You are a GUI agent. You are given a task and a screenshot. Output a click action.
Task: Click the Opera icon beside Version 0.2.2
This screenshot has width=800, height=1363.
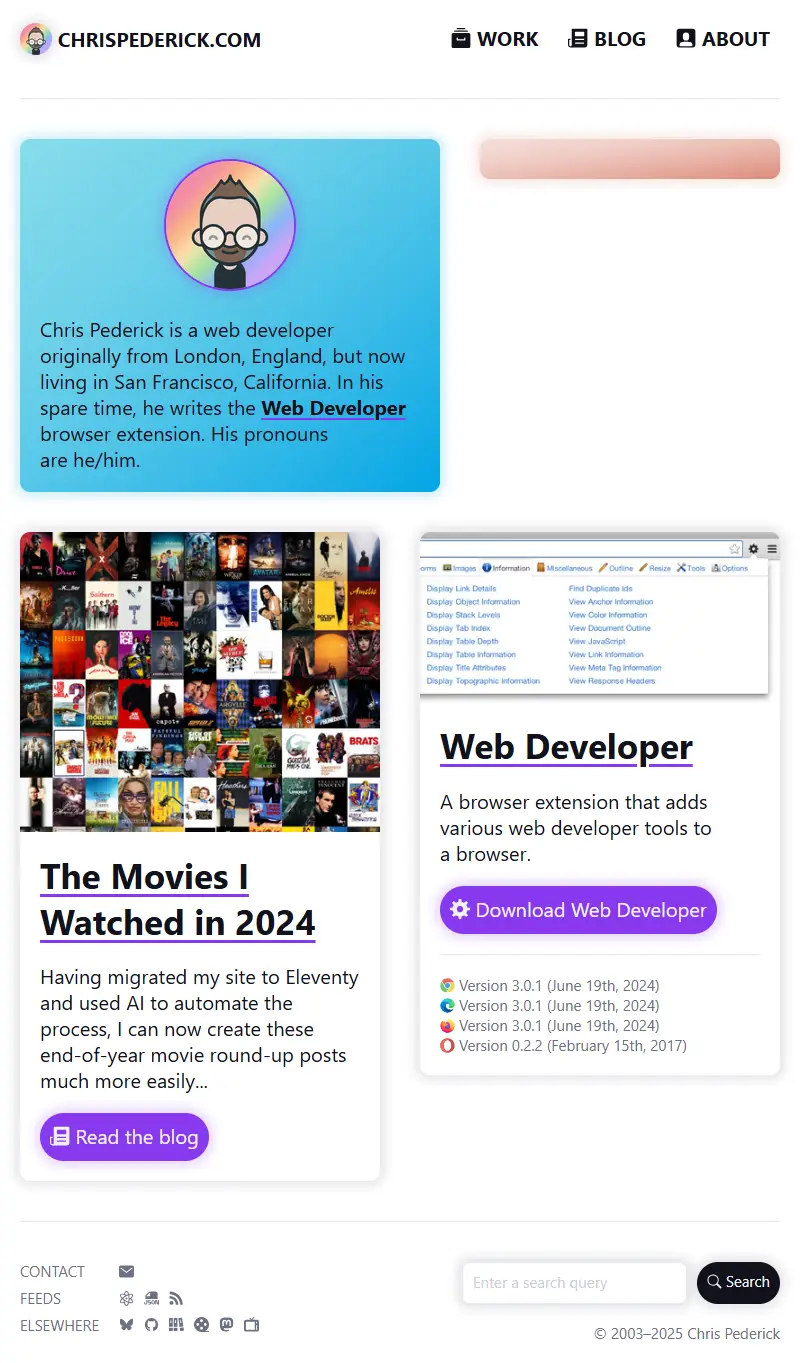(x=447, y=1046)
